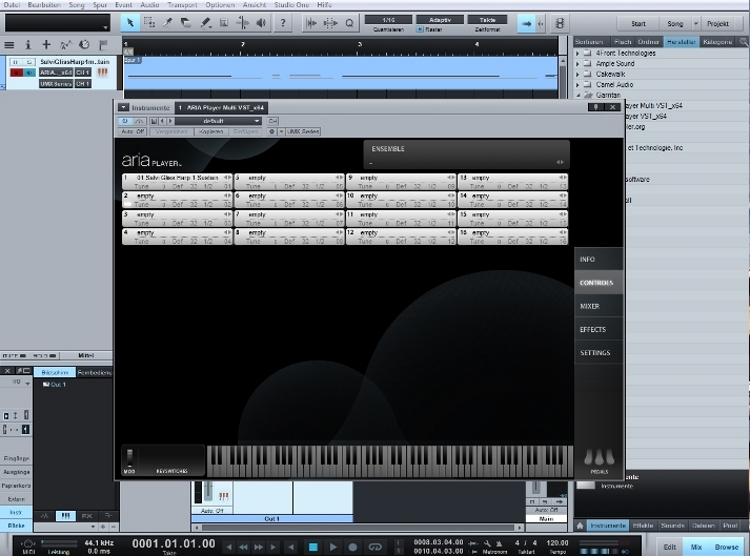Click the Record button in transport

(353, 547)
